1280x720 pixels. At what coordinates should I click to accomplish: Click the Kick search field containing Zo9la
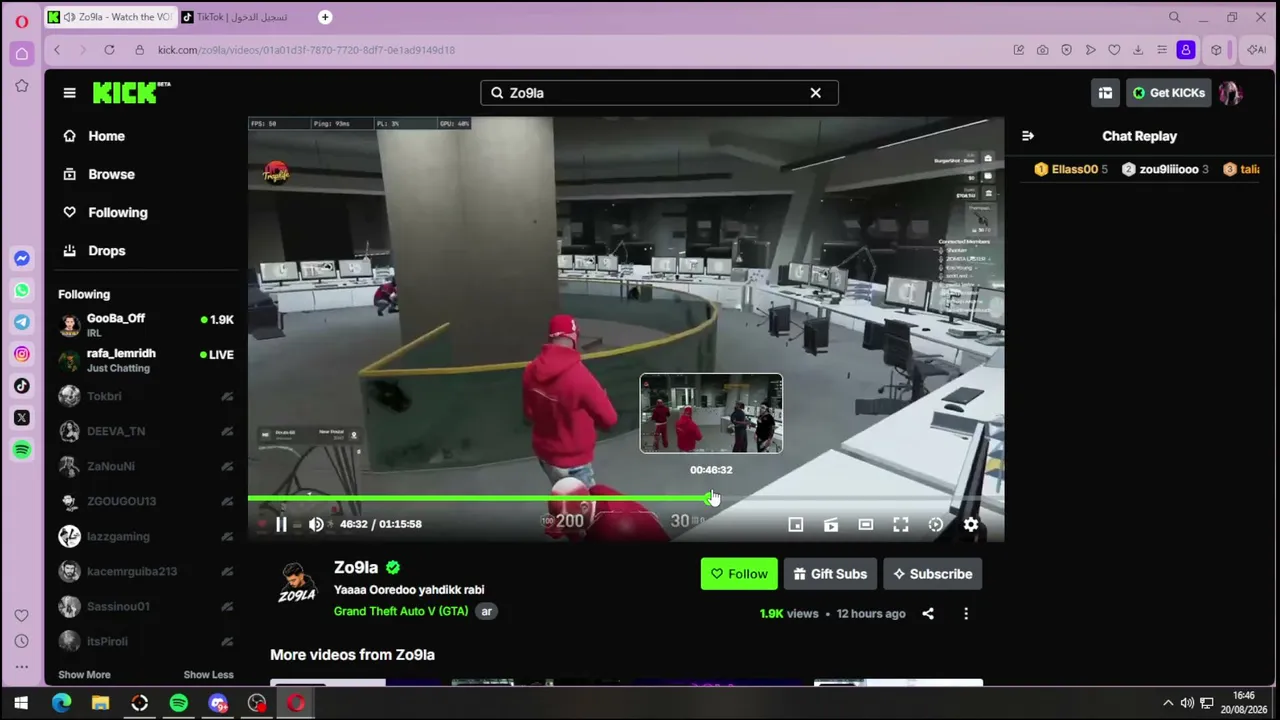tap(659, 93)
